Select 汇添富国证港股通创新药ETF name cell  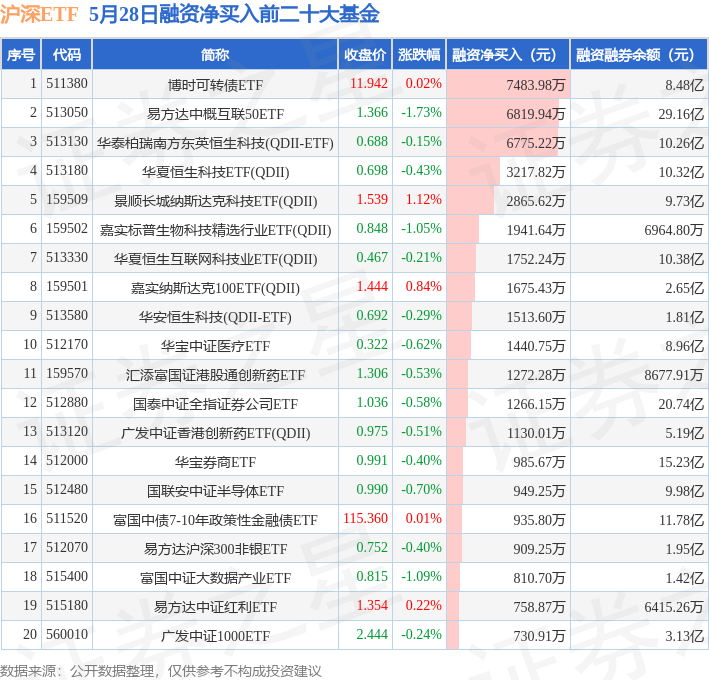point(215,374)
